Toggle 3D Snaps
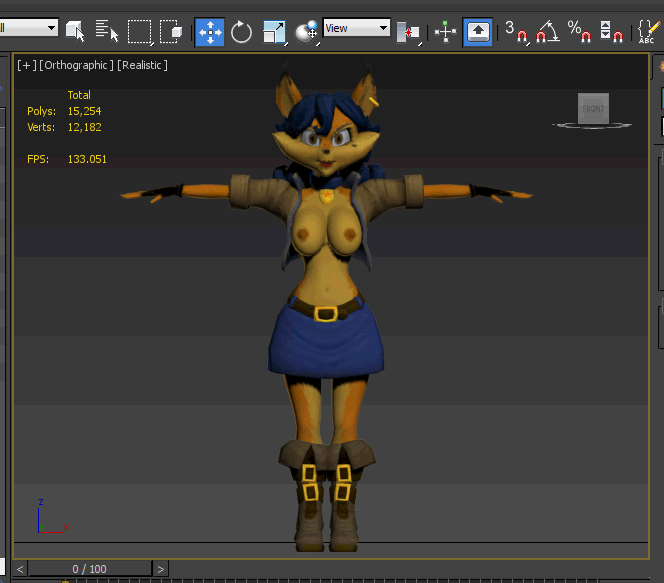664x583 pixels. click(517, 32)
